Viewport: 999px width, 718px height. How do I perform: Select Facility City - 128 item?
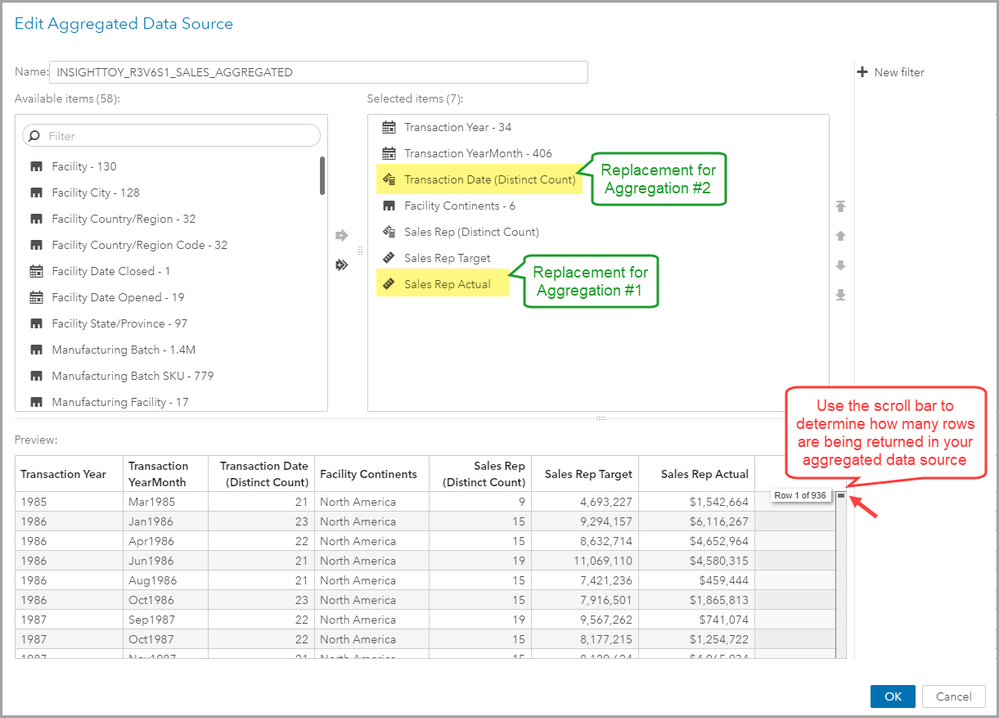coord(95,193)
